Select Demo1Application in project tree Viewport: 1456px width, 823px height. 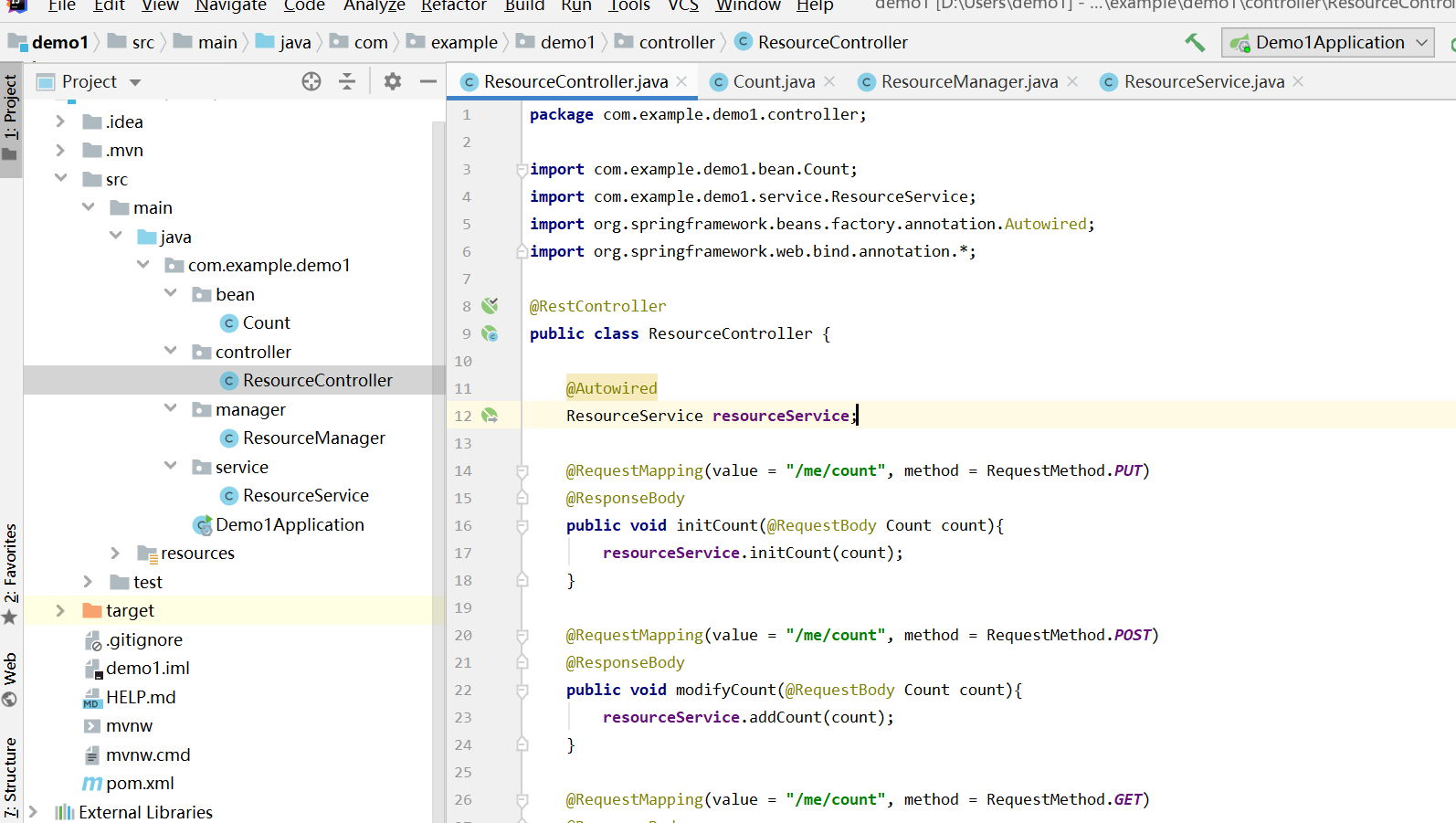[279, 524]
